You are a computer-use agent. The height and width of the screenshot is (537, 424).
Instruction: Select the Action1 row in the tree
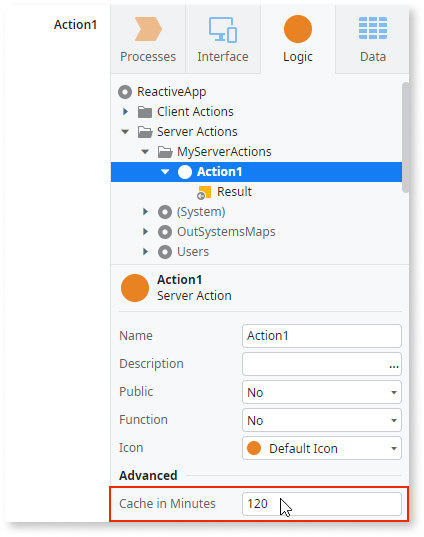pos(256,172)
